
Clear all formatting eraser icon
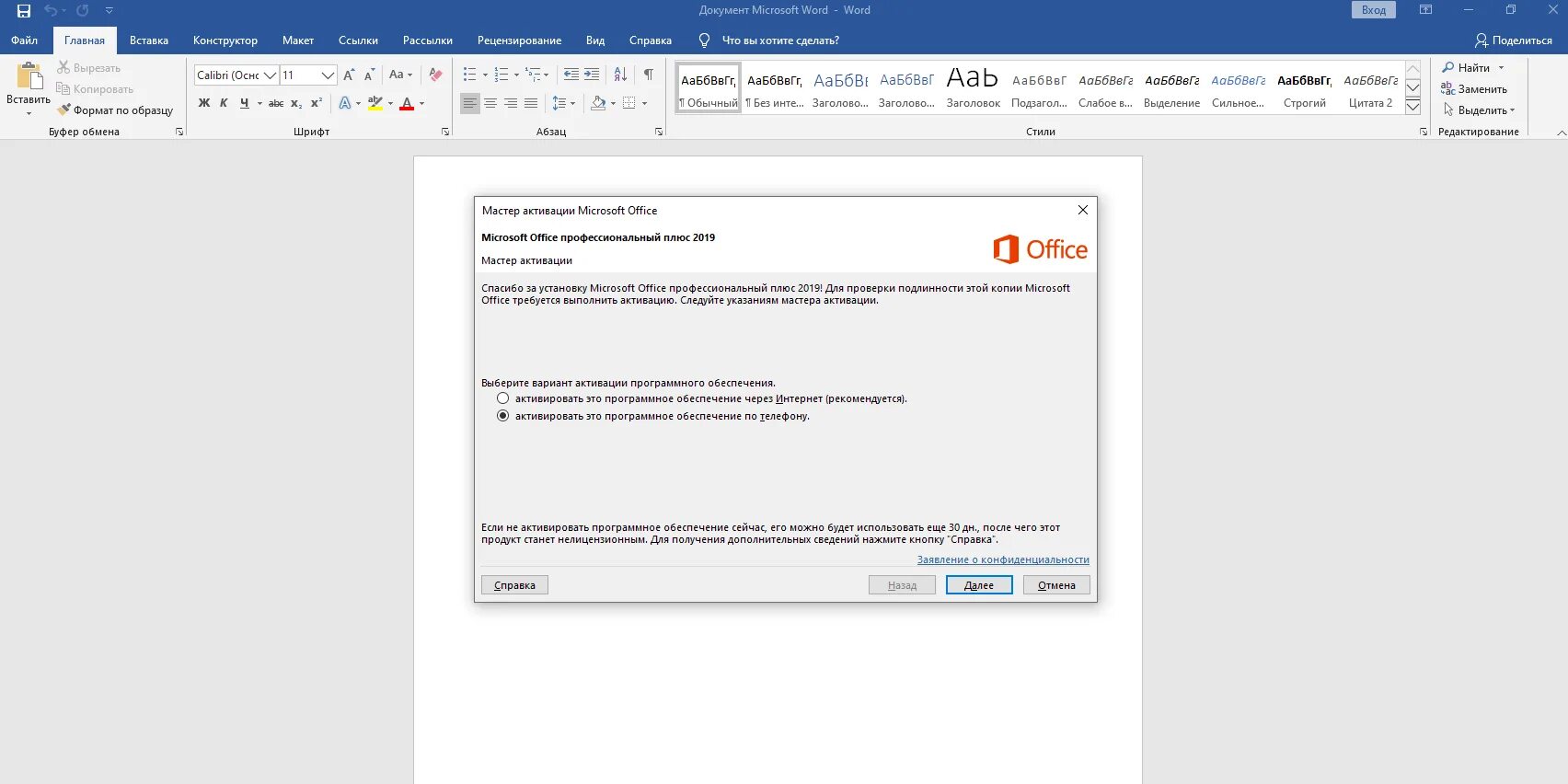(435, 75)
